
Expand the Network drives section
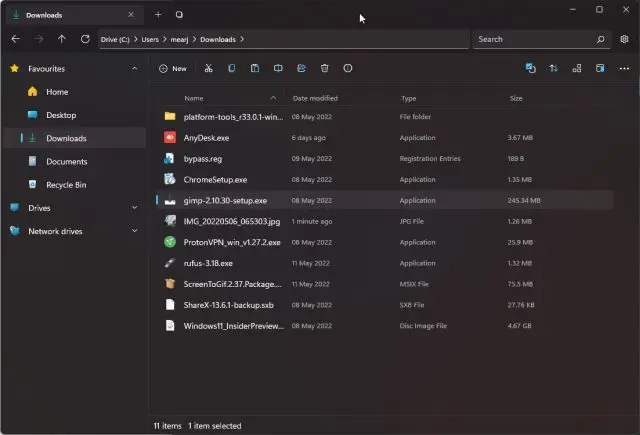tap(135, 231)
